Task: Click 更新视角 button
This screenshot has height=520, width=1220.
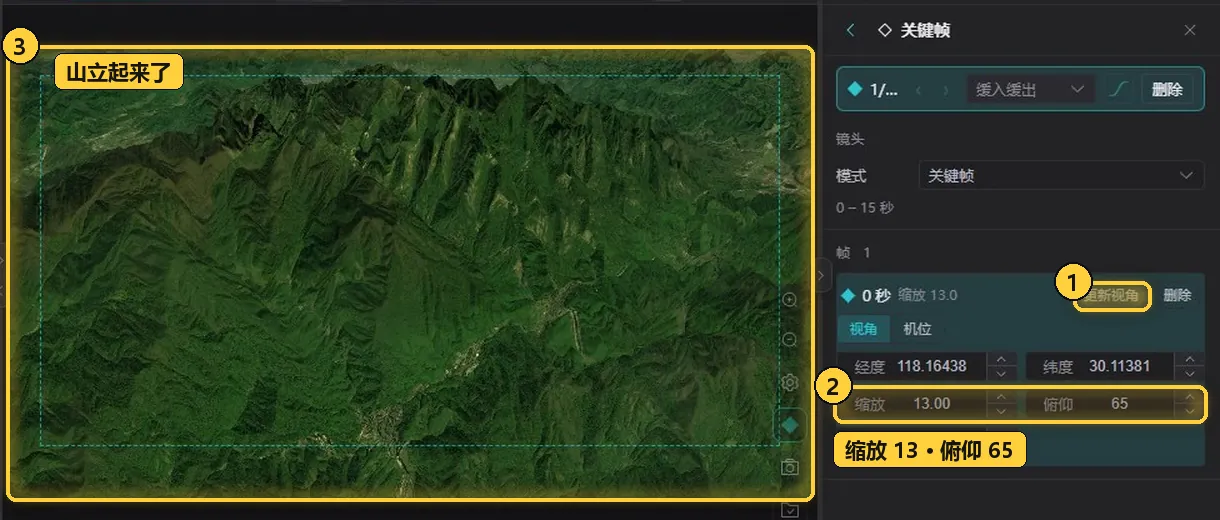Action: (x=1113, y=295)
